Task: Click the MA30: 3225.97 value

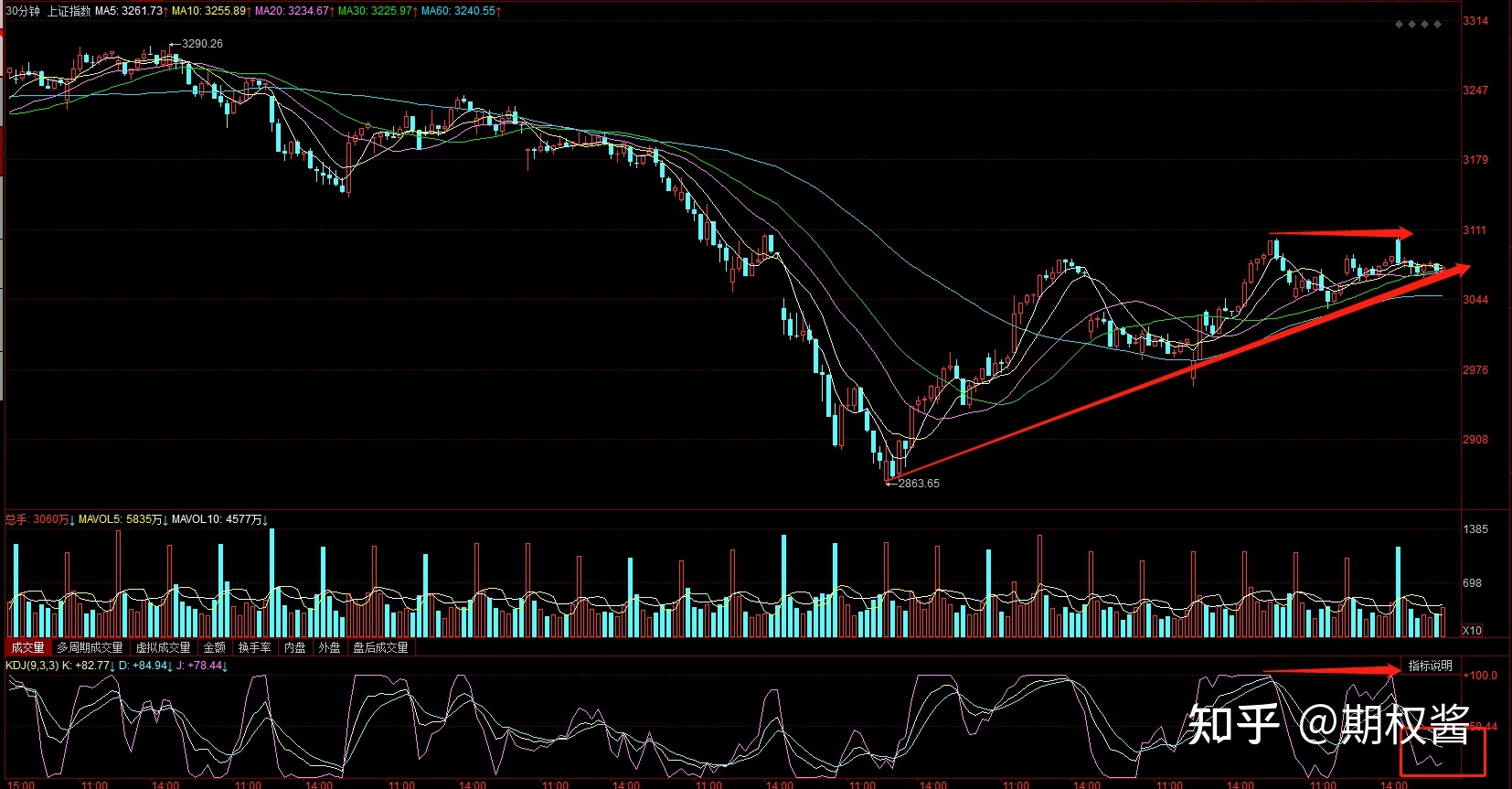Action: tap(378, 11)
